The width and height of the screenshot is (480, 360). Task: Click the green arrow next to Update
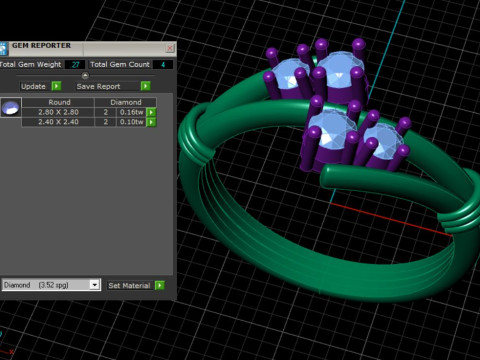(56, 86)
